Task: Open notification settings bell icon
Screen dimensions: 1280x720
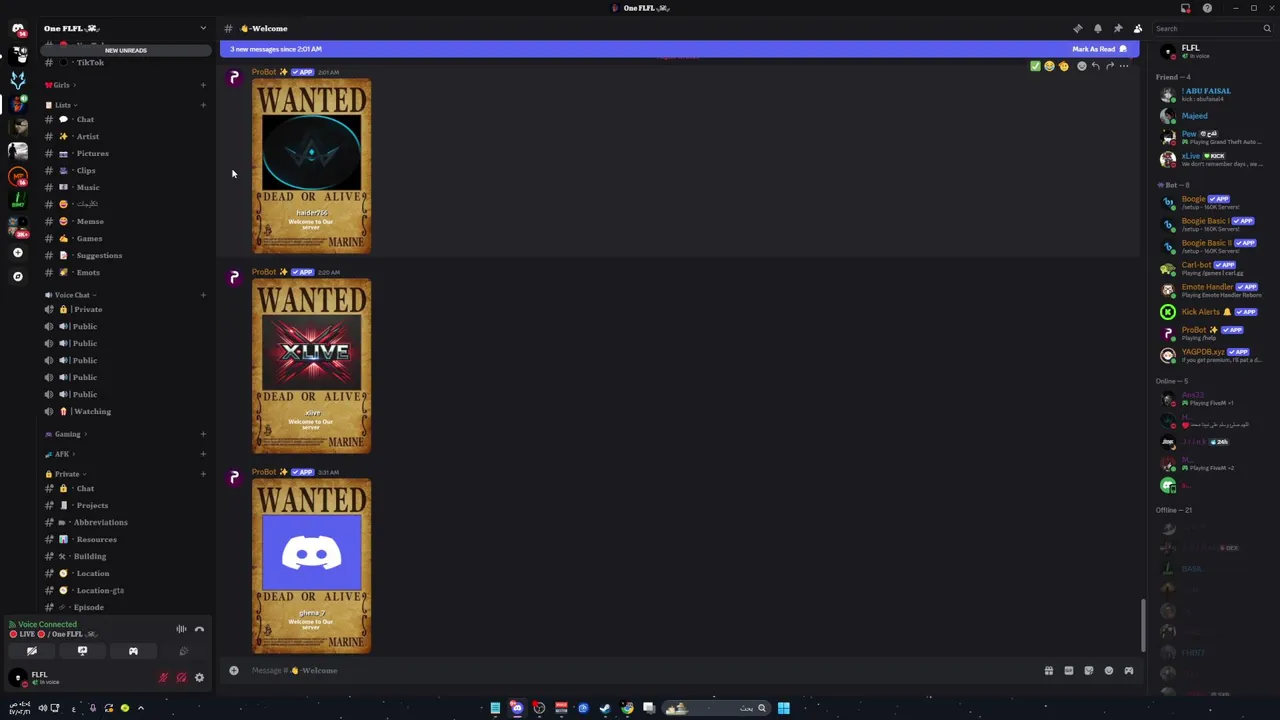Action: 1097,29
